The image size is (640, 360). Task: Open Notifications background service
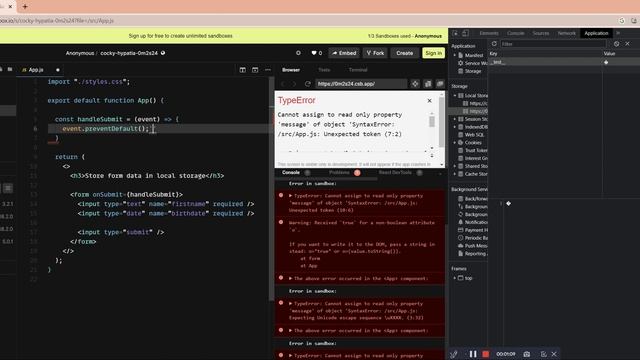point(473,222)
